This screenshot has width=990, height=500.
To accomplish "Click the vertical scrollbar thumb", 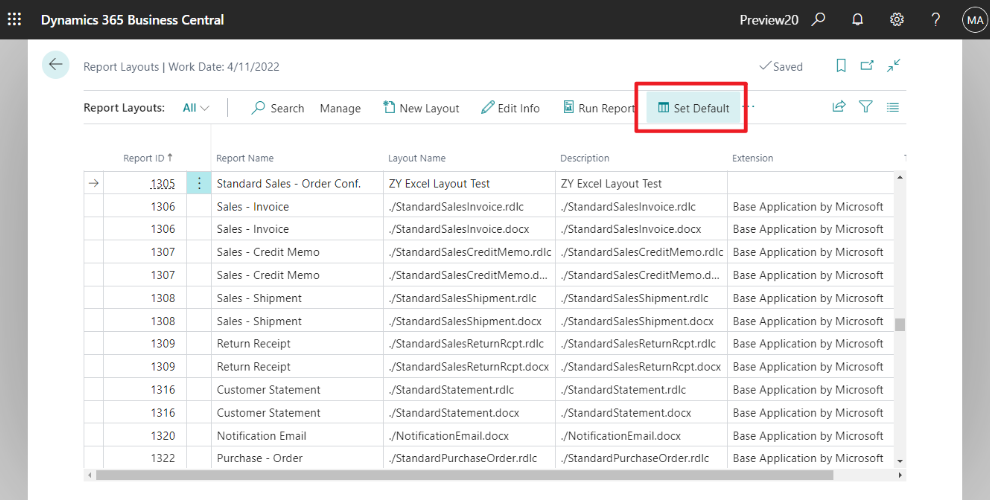I will [900, 324].
